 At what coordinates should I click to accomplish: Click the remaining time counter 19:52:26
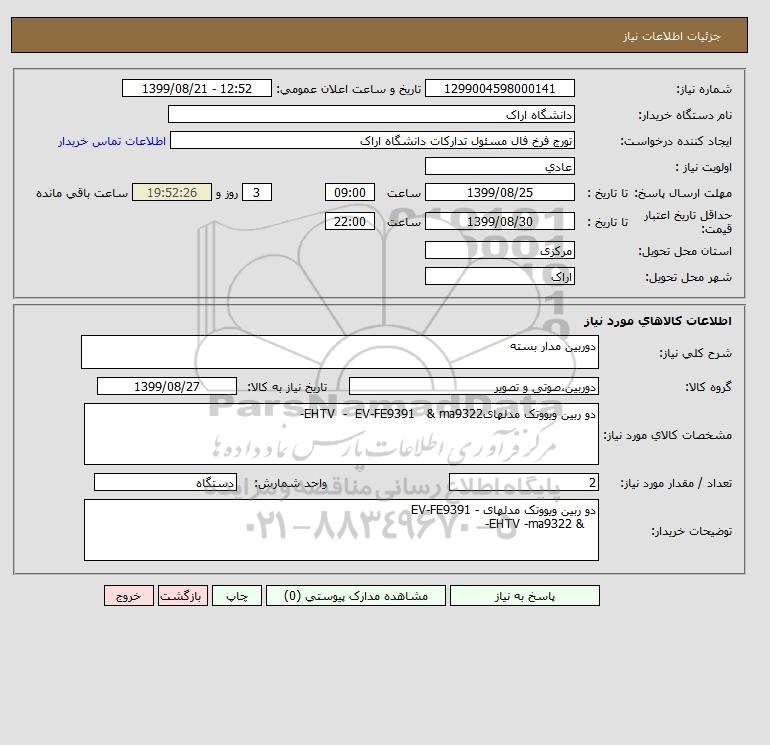coord(172,193)
